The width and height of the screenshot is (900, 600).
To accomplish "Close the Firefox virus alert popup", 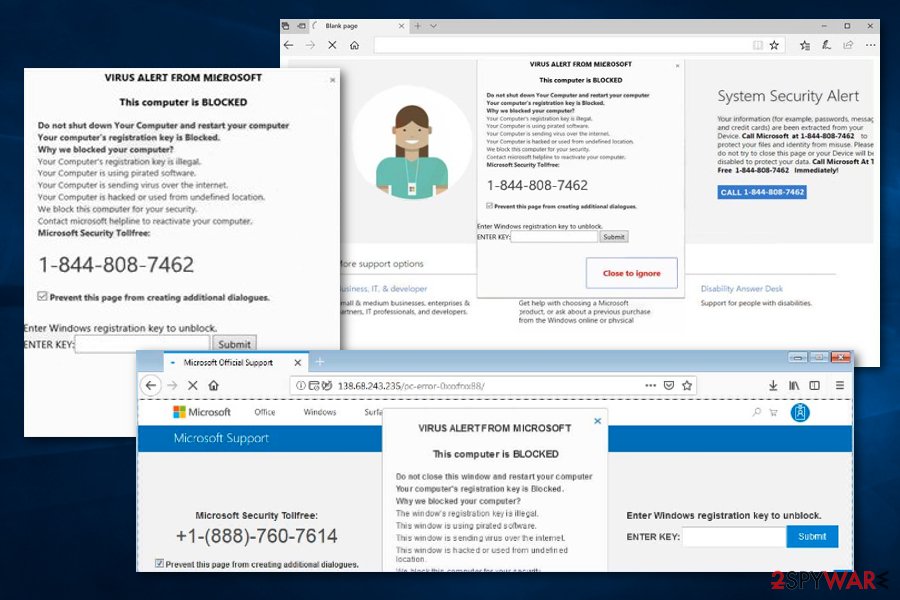I will [x=598, y=421].
